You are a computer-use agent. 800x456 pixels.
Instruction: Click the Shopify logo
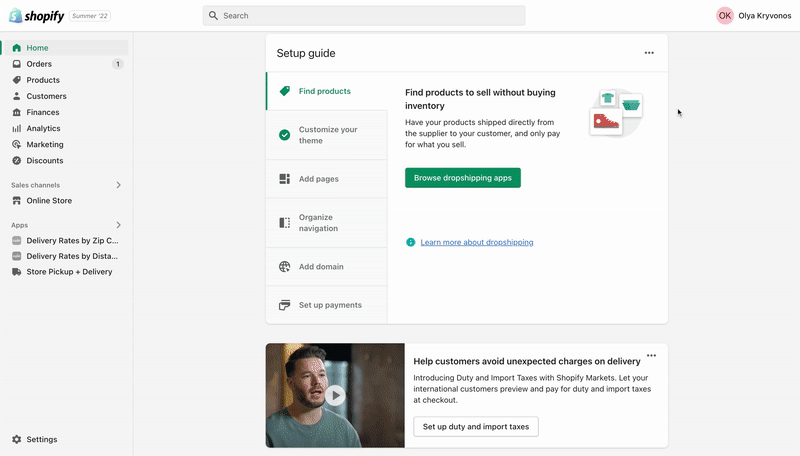pyautogui.click(x=37, y=16)
